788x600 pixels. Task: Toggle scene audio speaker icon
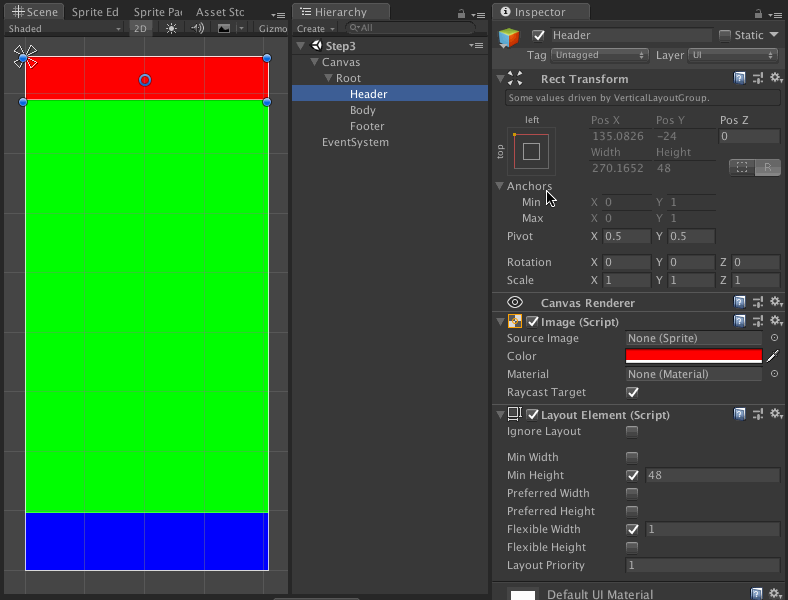click(198, 28)
